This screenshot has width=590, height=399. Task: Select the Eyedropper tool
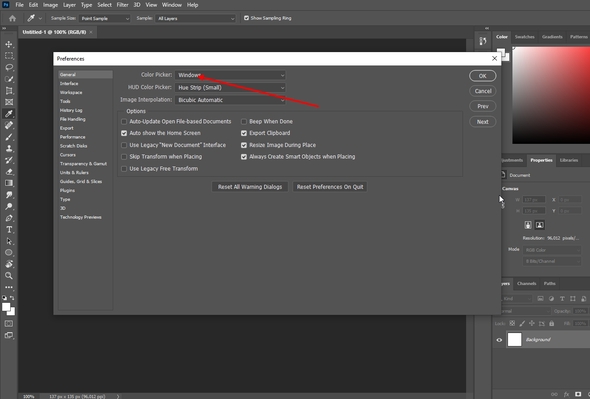(x=9, y=114)
